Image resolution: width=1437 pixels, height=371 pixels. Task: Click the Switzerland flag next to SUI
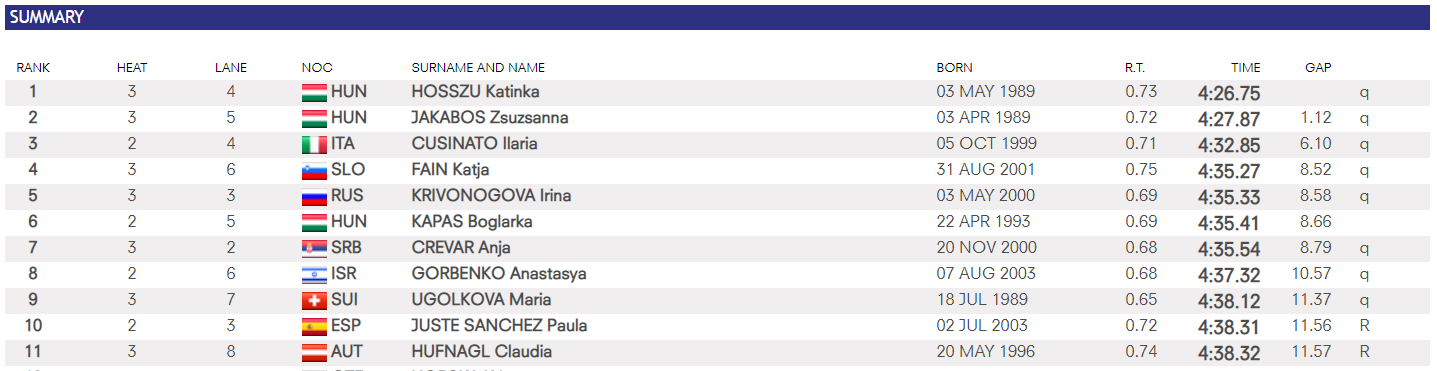tap(314, 300)
